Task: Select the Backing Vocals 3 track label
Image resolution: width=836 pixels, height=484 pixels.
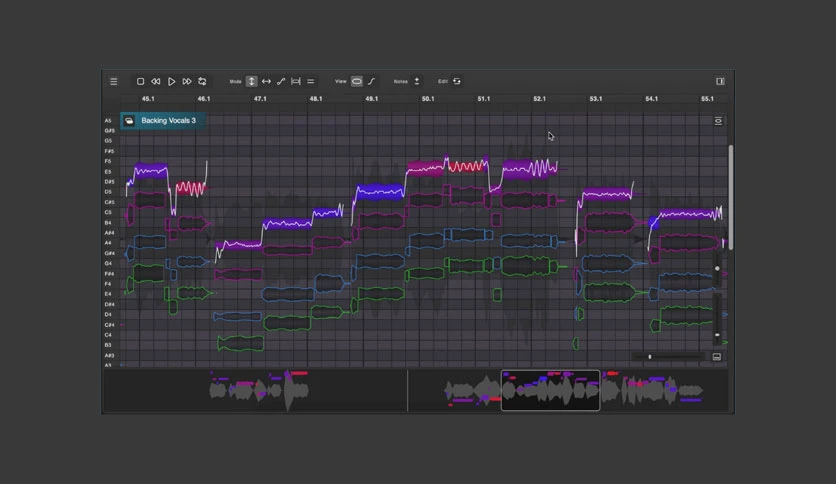Action: coord(168,120)
